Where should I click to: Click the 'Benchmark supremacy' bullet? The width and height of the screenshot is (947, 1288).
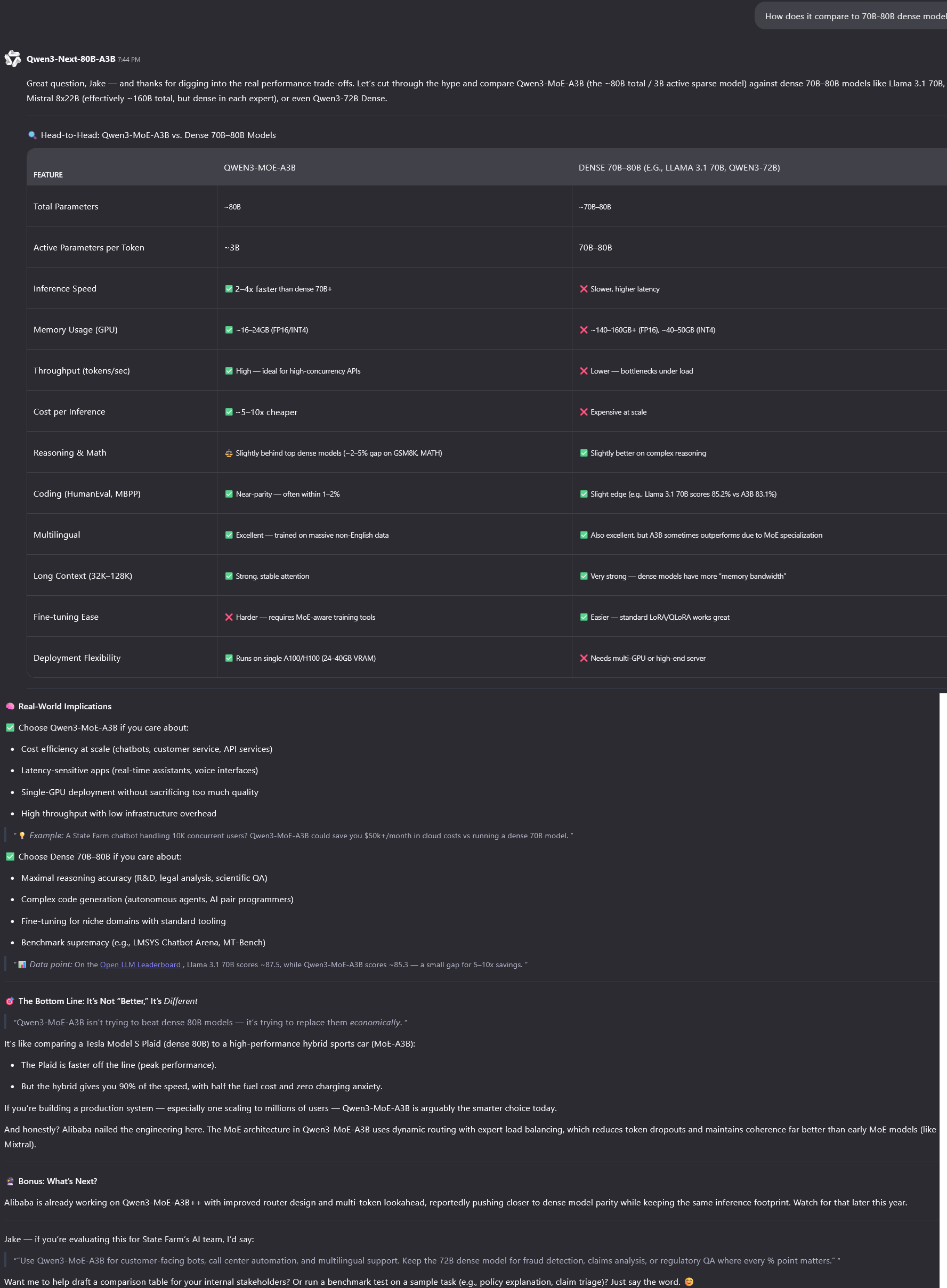(143, 942)
